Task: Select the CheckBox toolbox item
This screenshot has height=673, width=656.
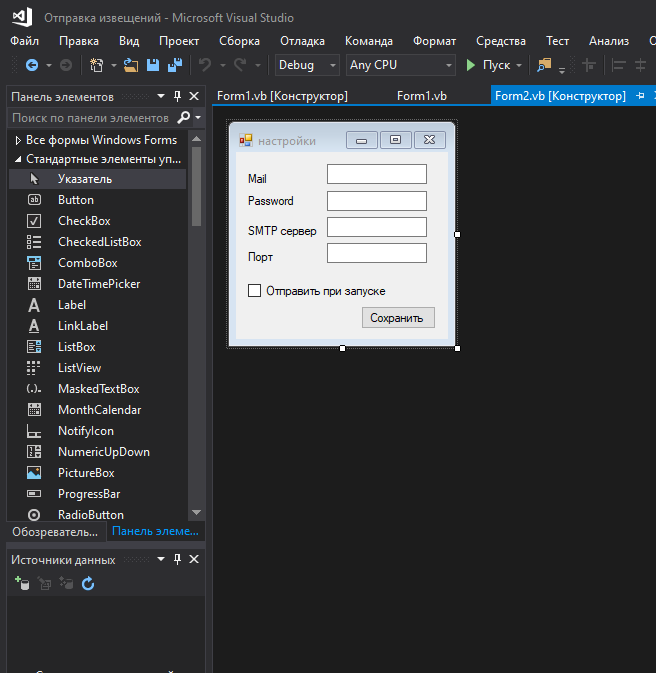Action: pyautogui.click(x=84, y=221)
